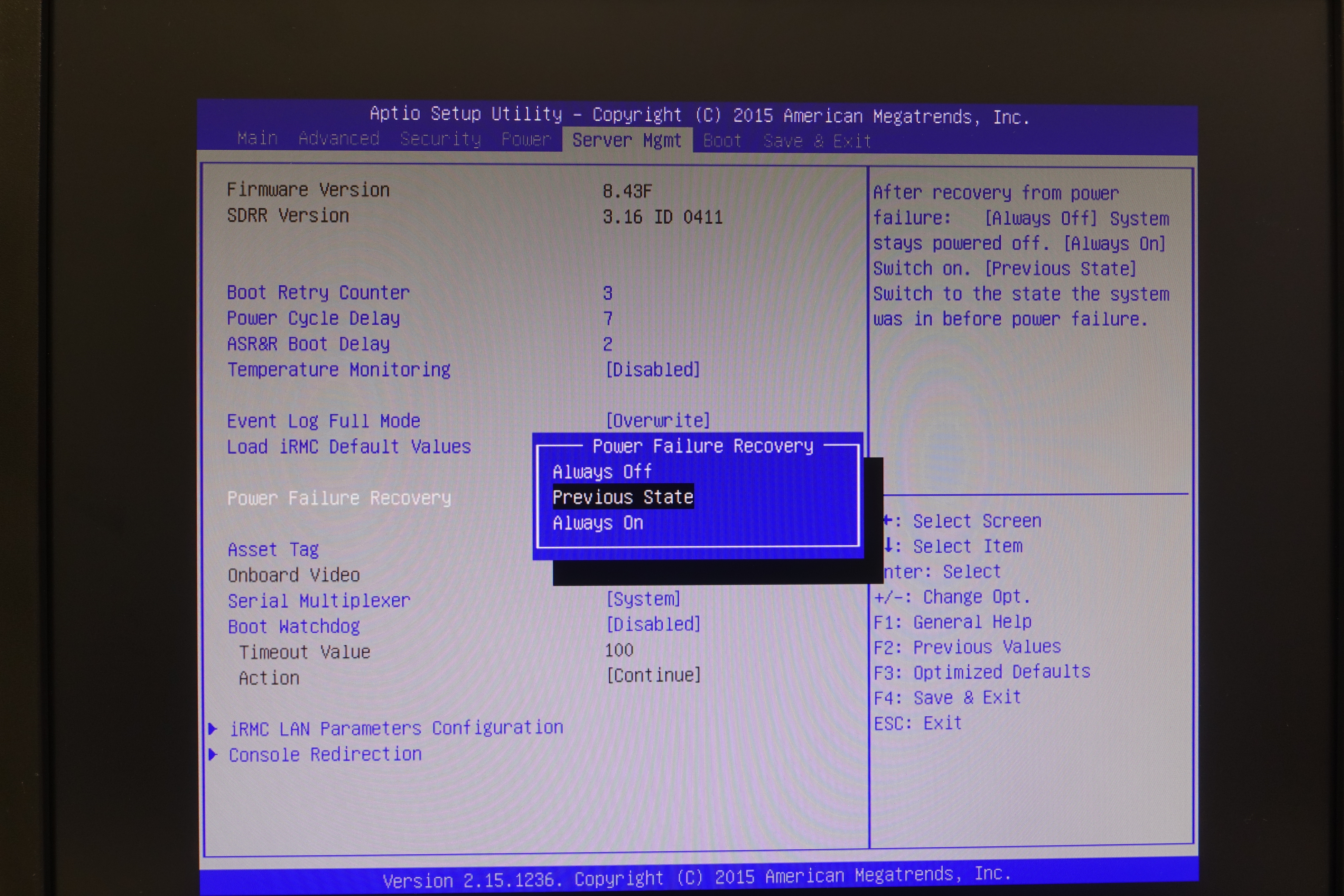The height and width of the screenshot is (896, 1344).
Task: Switch to Save & Exit tab
Action: [x=817, y=141]
